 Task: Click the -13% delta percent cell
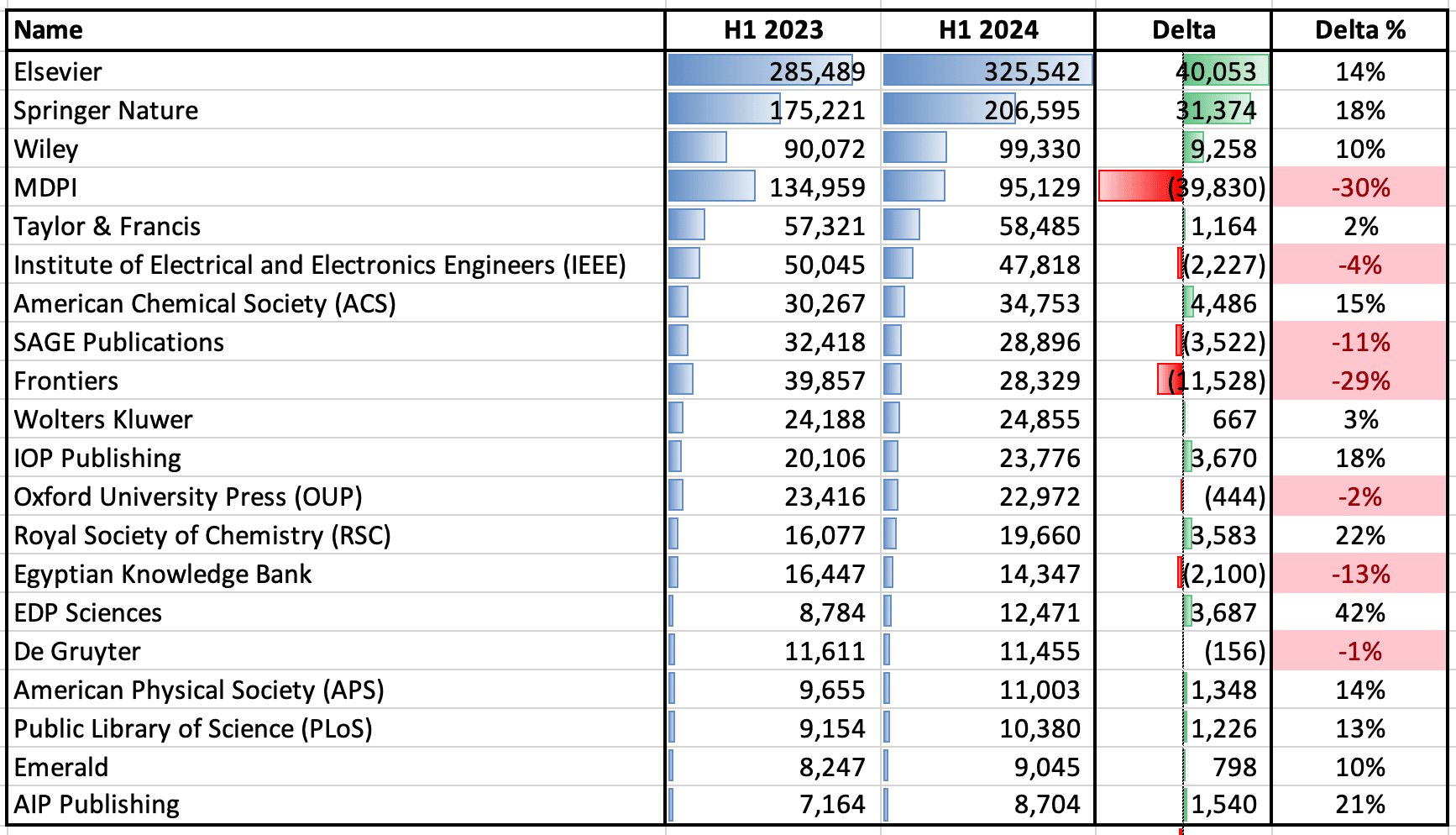coord(1360,574)
